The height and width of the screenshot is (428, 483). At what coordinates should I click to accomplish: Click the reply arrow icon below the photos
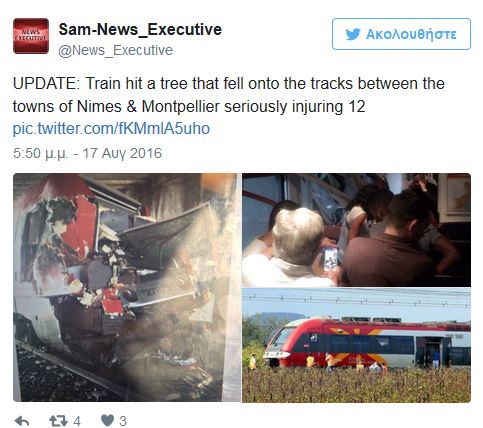pos(22,421)
